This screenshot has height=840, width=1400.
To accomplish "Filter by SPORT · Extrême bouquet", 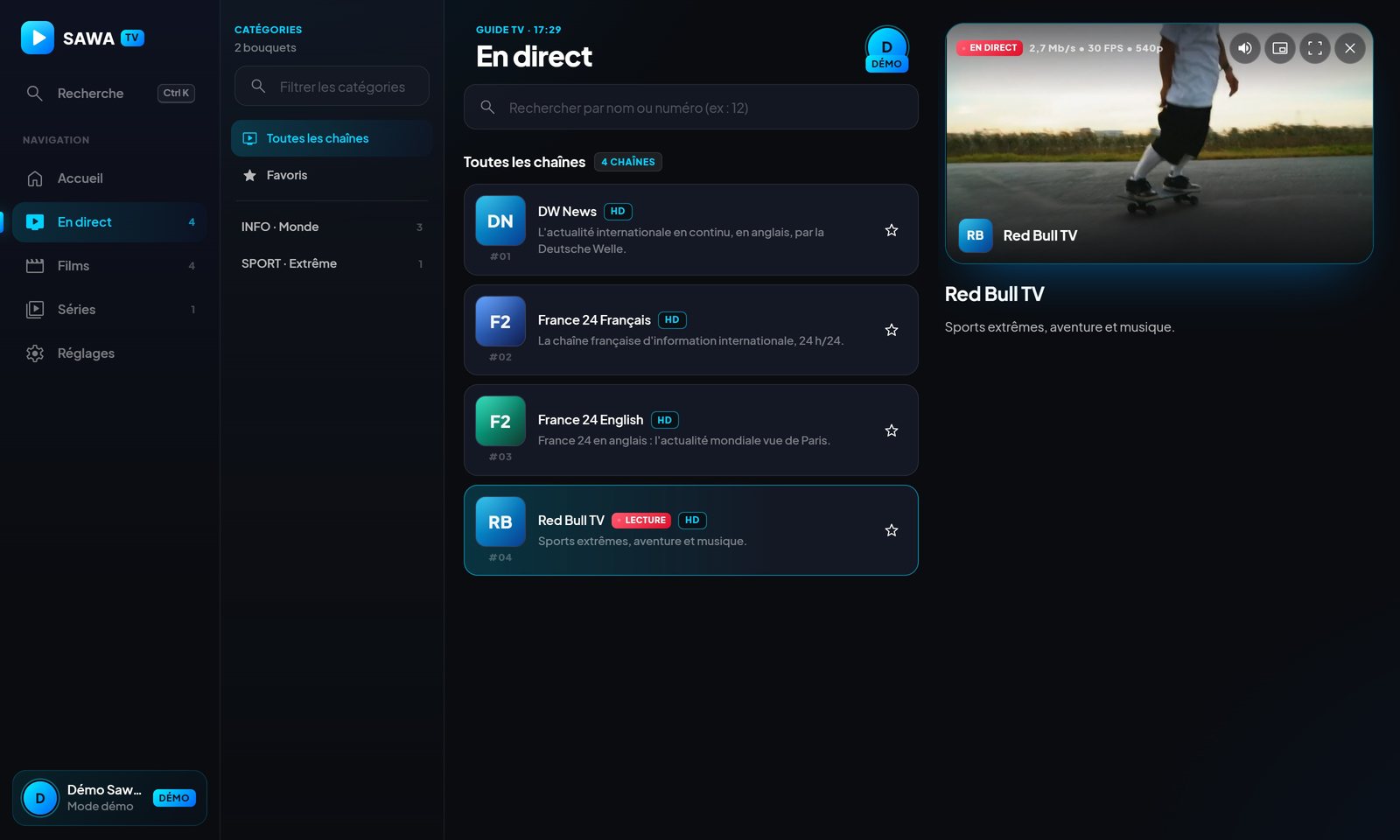I will coord(332,263).
